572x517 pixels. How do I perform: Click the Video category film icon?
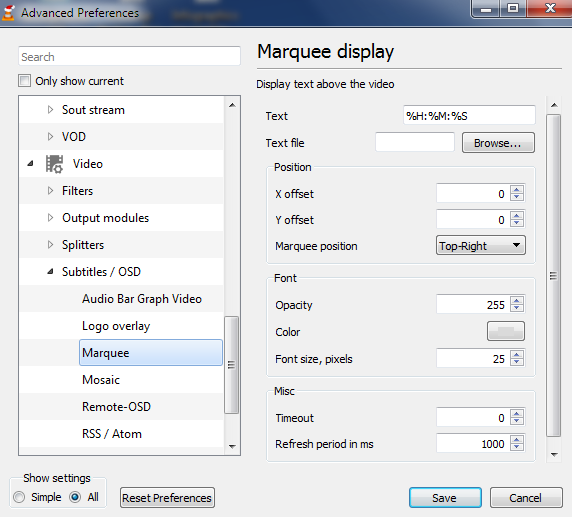54,164
